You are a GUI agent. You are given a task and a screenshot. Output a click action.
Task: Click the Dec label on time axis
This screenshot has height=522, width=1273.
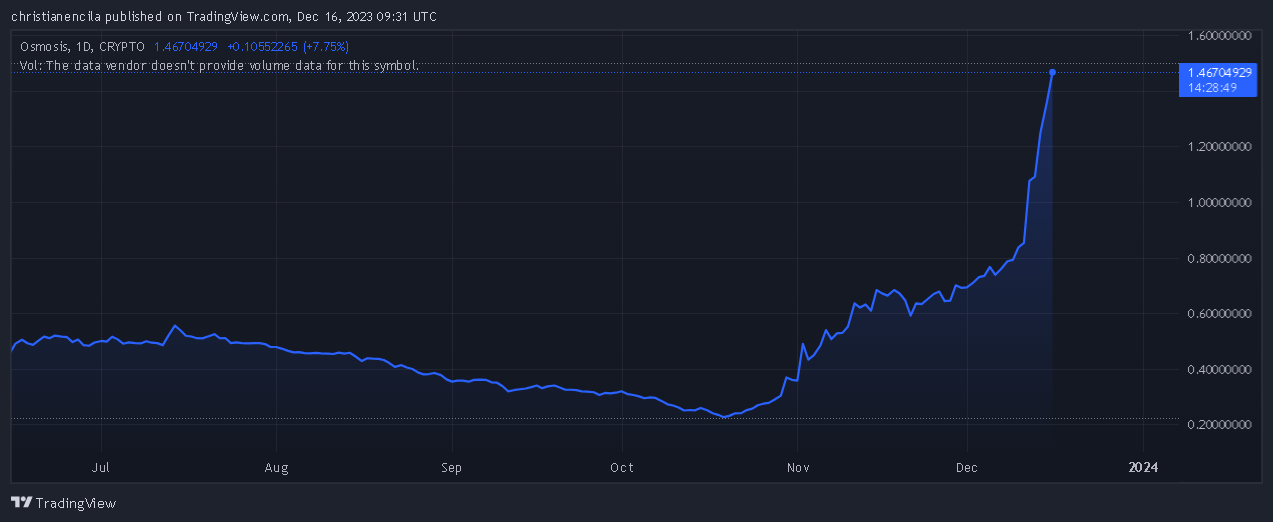(x=967, y=467)
